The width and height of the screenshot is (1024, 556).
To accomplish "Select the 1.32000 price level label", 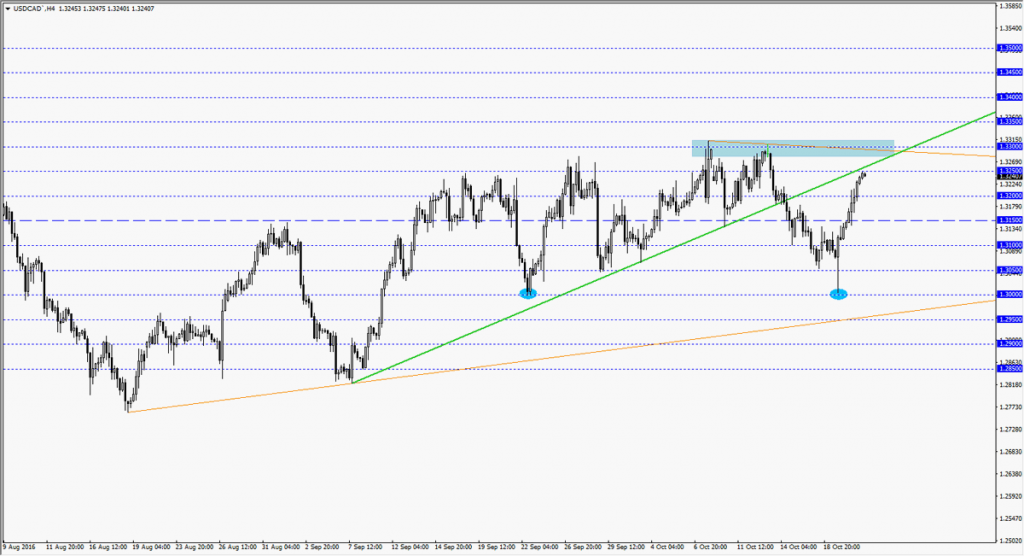I will point(1010,196).
